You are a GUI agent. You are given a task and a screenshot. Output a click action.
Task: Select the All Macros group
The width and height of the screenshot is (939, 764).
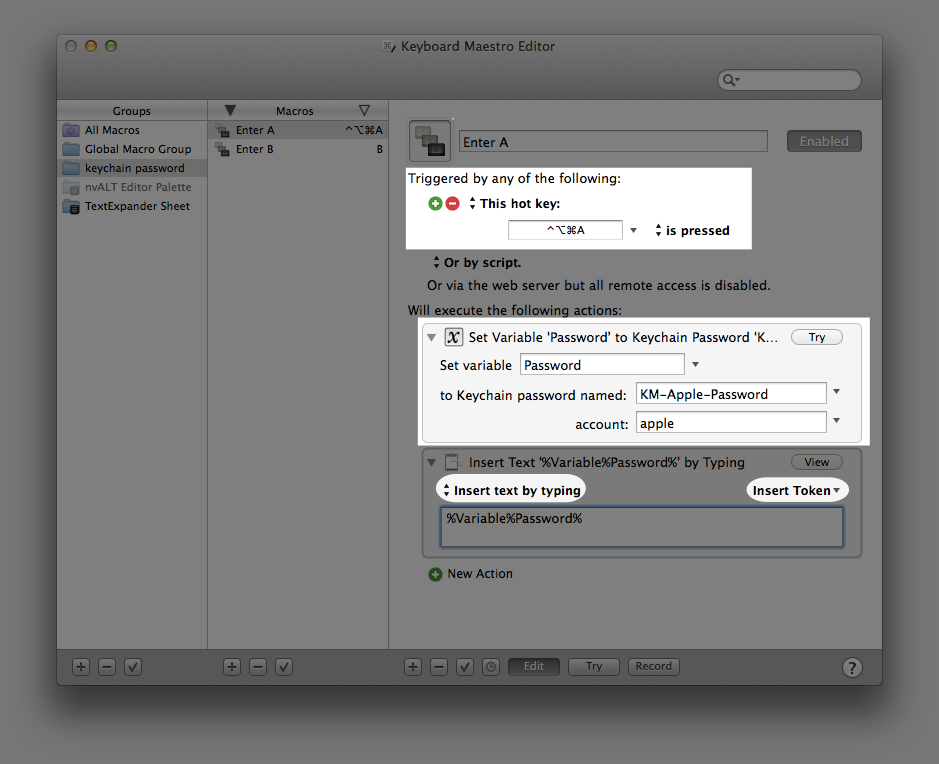(x=132, y=130)
